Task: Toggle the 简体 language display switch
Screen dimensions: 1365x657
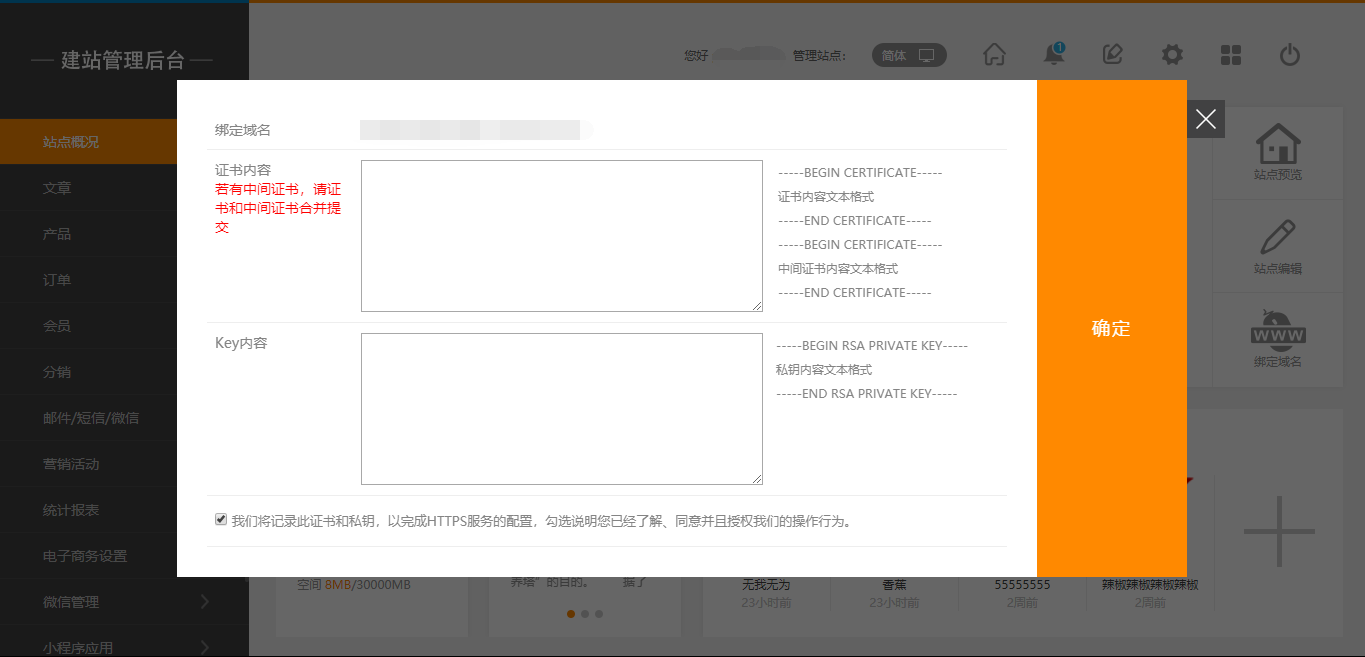Action: 909,56
